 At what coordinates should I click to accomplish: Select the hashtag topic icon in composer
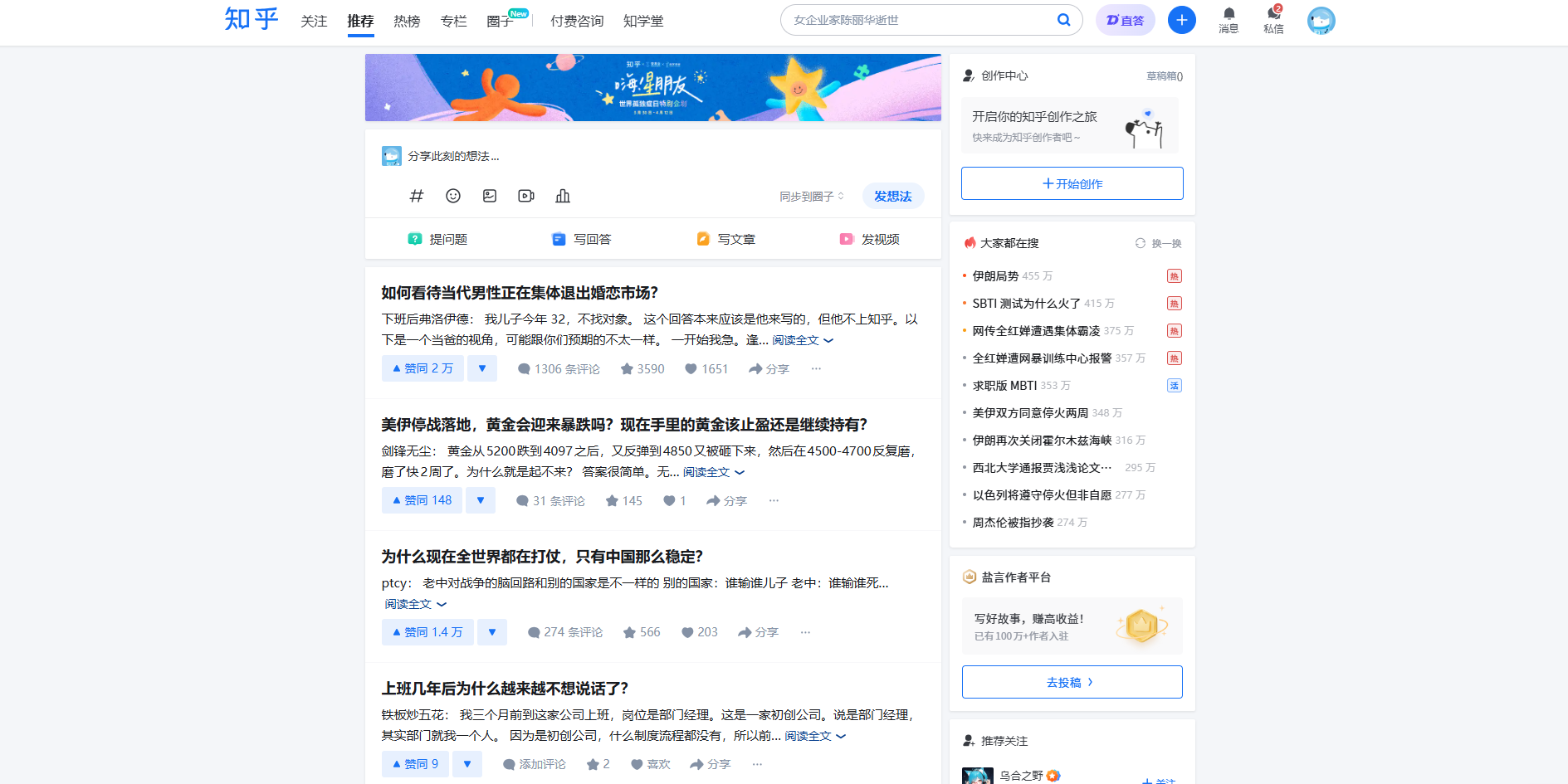(x=416, y=196)
